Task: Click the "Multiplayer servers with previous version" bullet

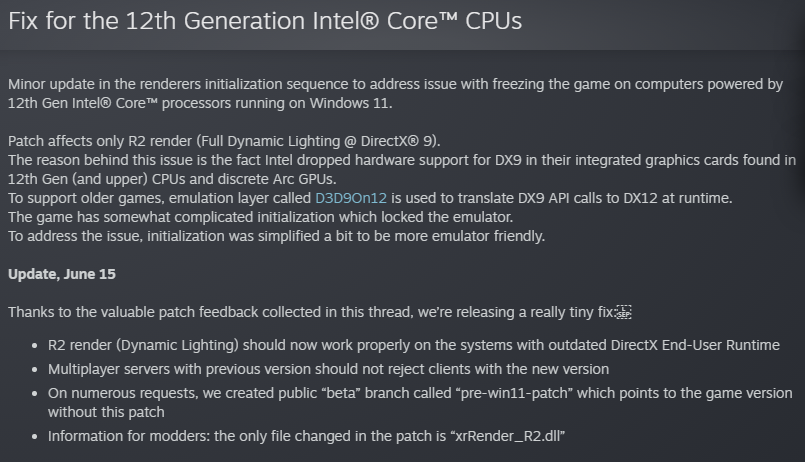Action: coord(328,369)
